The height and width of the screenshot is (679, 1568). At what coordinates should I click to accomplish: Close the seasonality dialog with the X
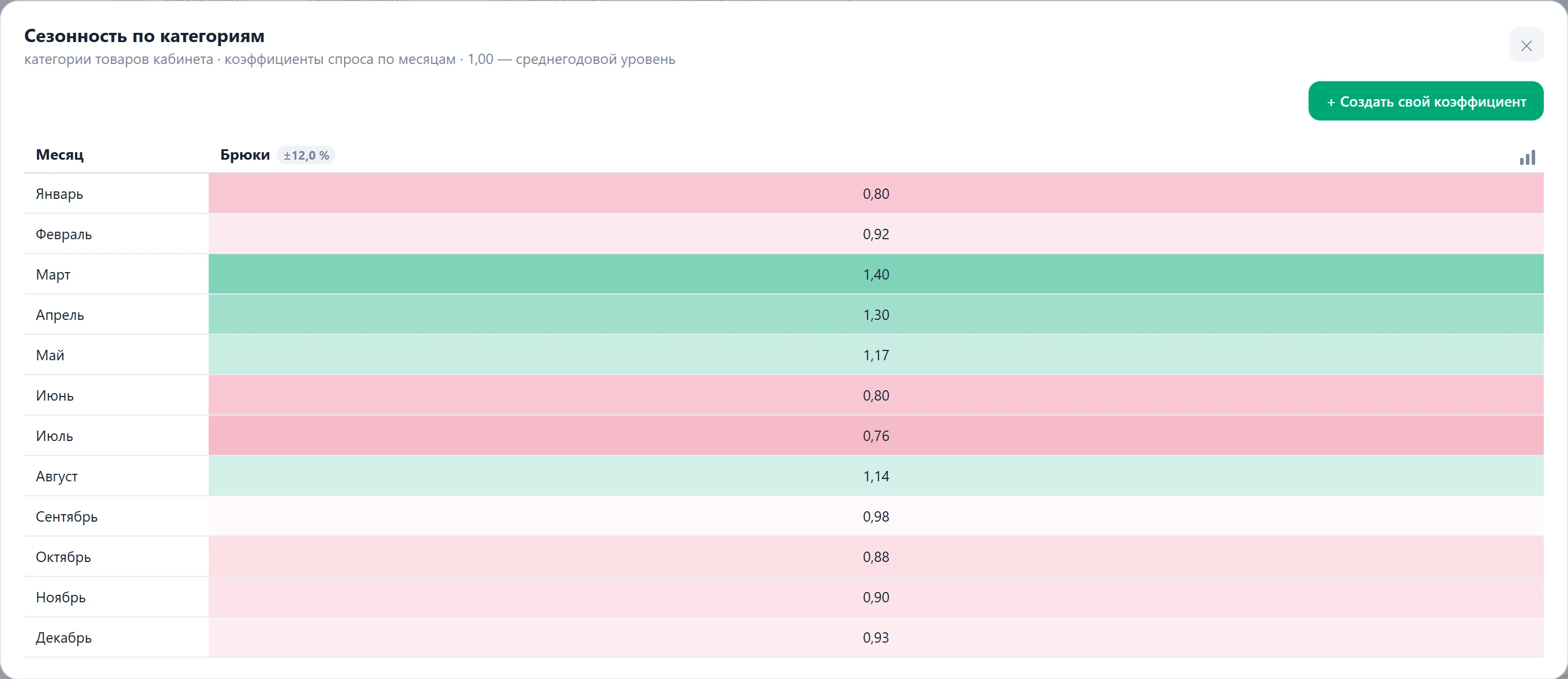pyautogui.click(x=1526, y=45)
